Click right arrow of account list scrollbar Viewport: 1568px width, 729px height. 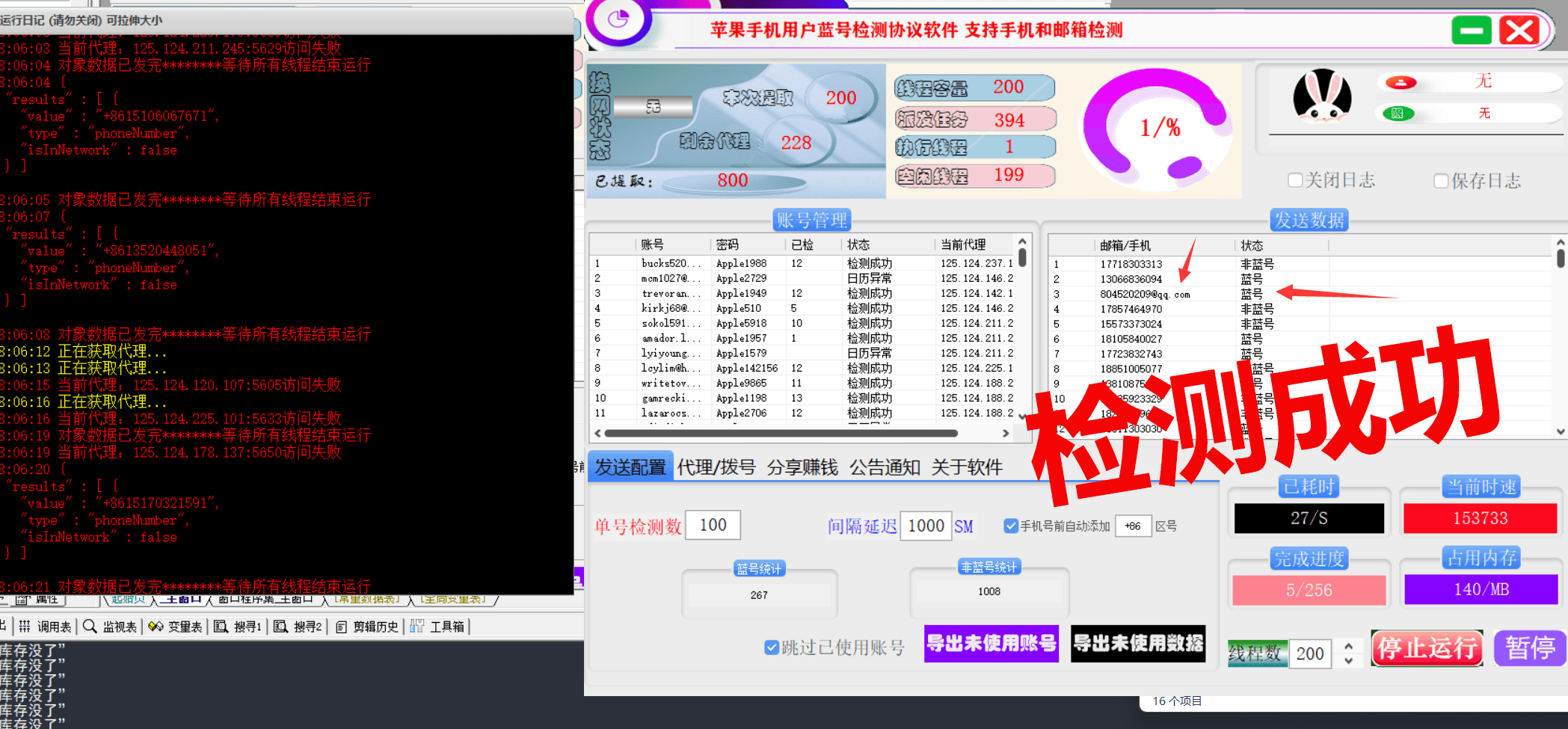pyautogui.click(x=1006, y=433)
